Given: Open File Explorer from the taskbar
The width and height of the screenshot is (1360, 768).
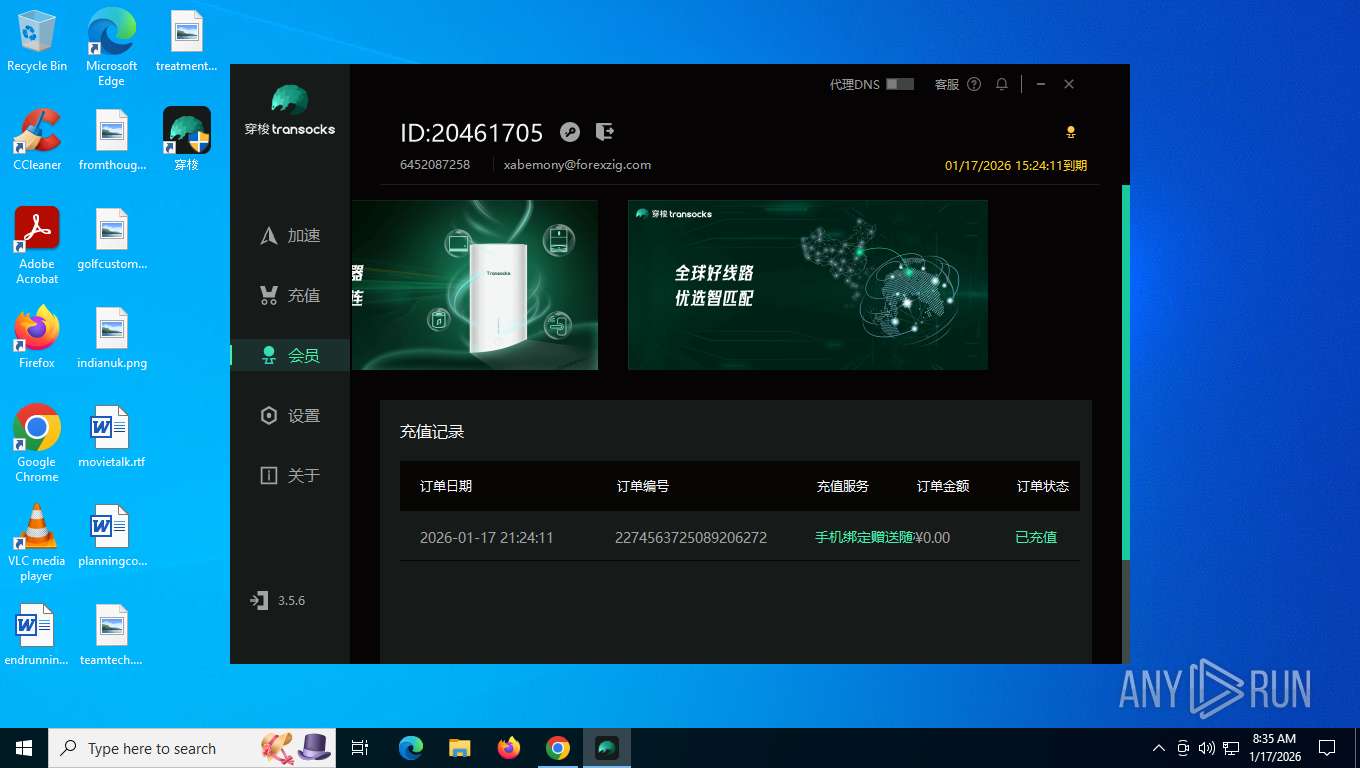Looking at the screenshot, I should pyautogui.click(x=460, y=748).
